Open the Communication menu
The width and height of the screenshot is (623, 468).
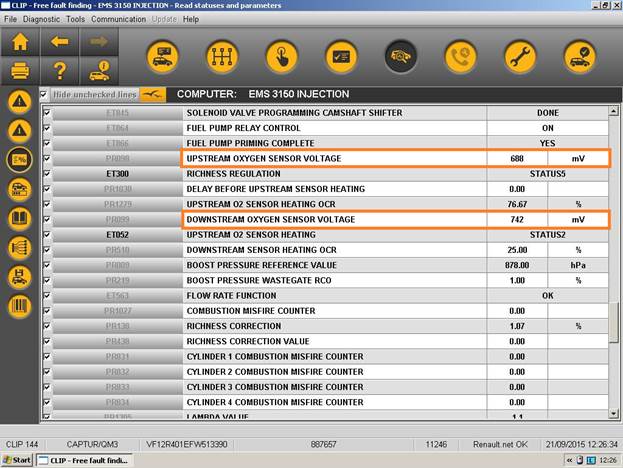[x=118, y=19]
